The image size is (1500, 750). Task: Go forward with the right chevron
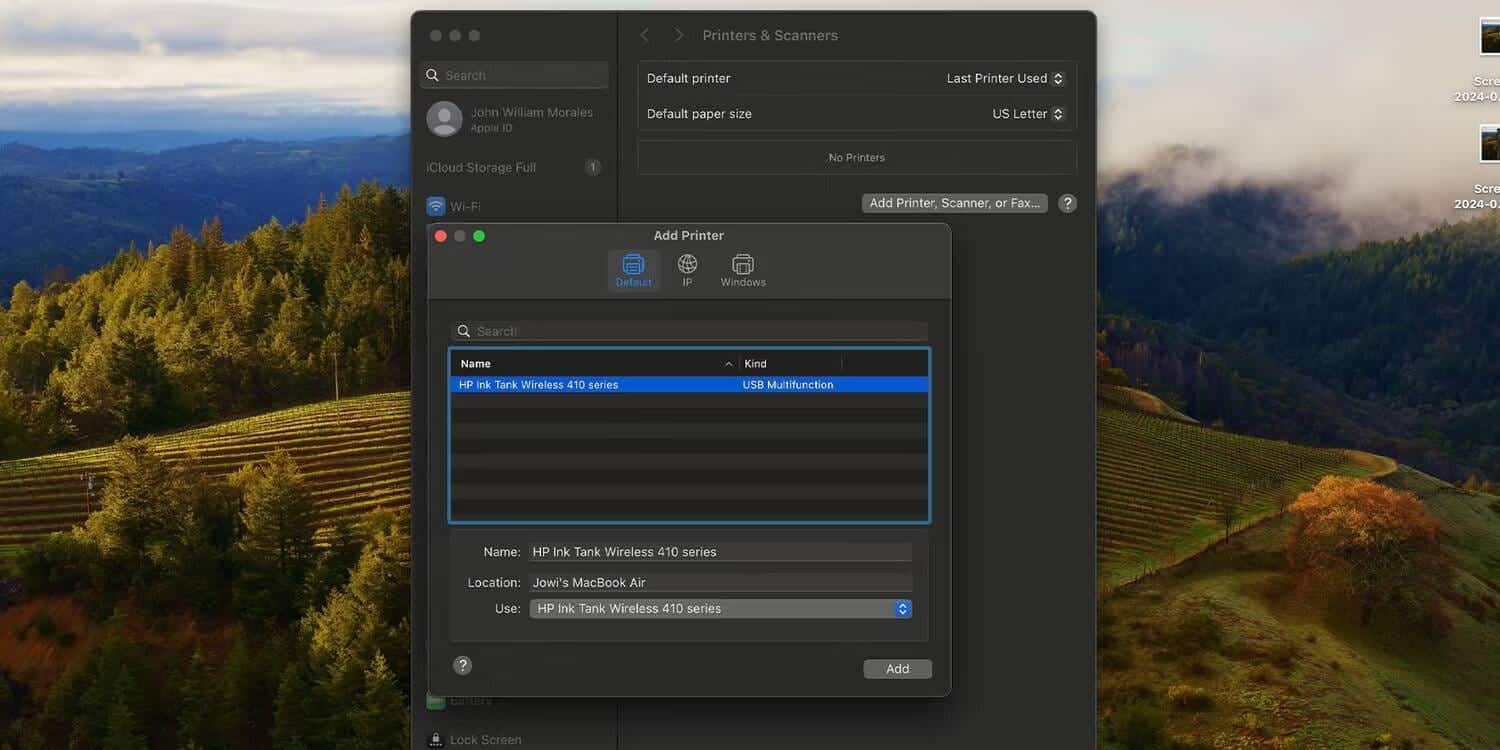point(679,35)
